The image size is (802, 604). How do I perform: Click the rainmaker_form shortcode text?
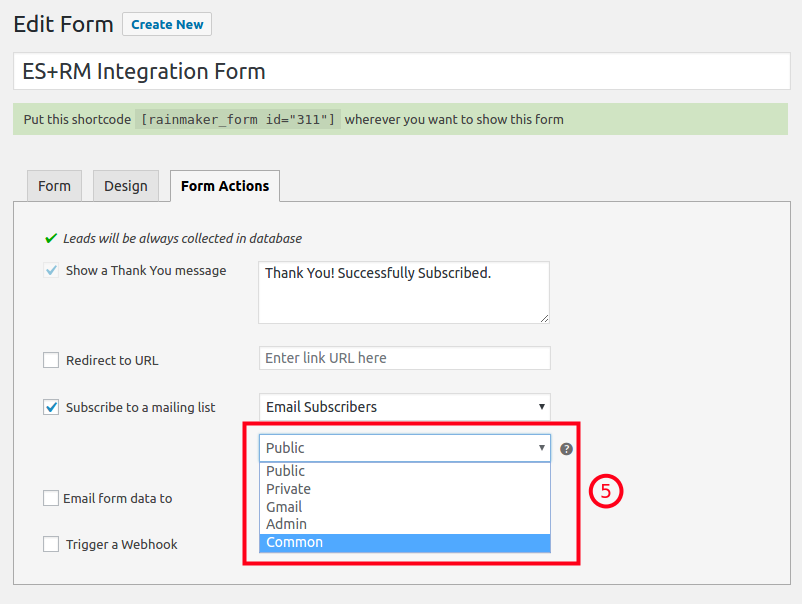click(x=238, y=119)
